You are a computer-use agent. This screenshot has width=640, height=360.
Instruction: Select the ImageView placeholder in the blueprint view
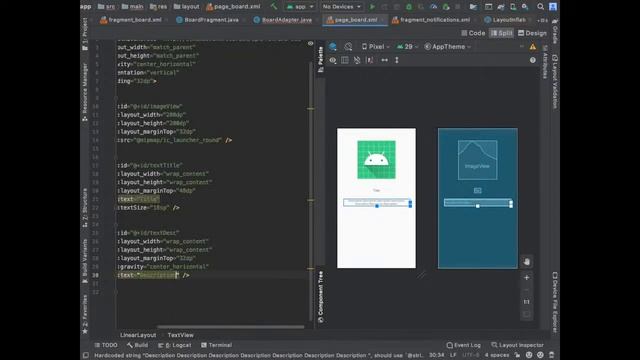[477, 160]
